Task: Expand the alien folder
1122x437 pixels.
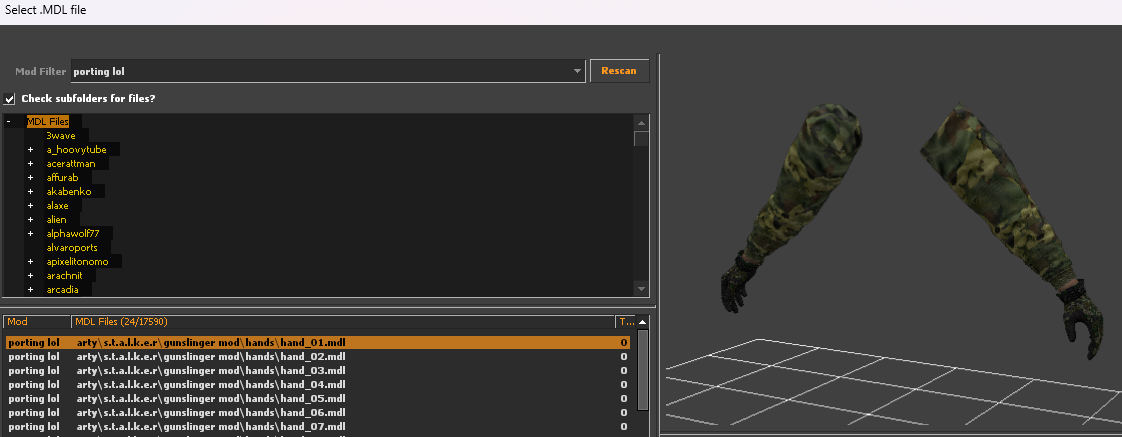Action: tap(31, 220)
